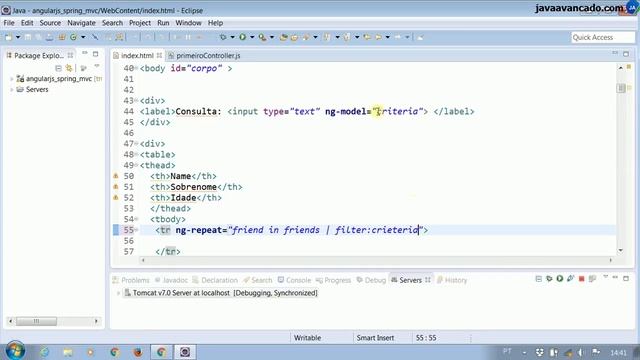Start the server in debug mode icon

(x=549, y=279)
